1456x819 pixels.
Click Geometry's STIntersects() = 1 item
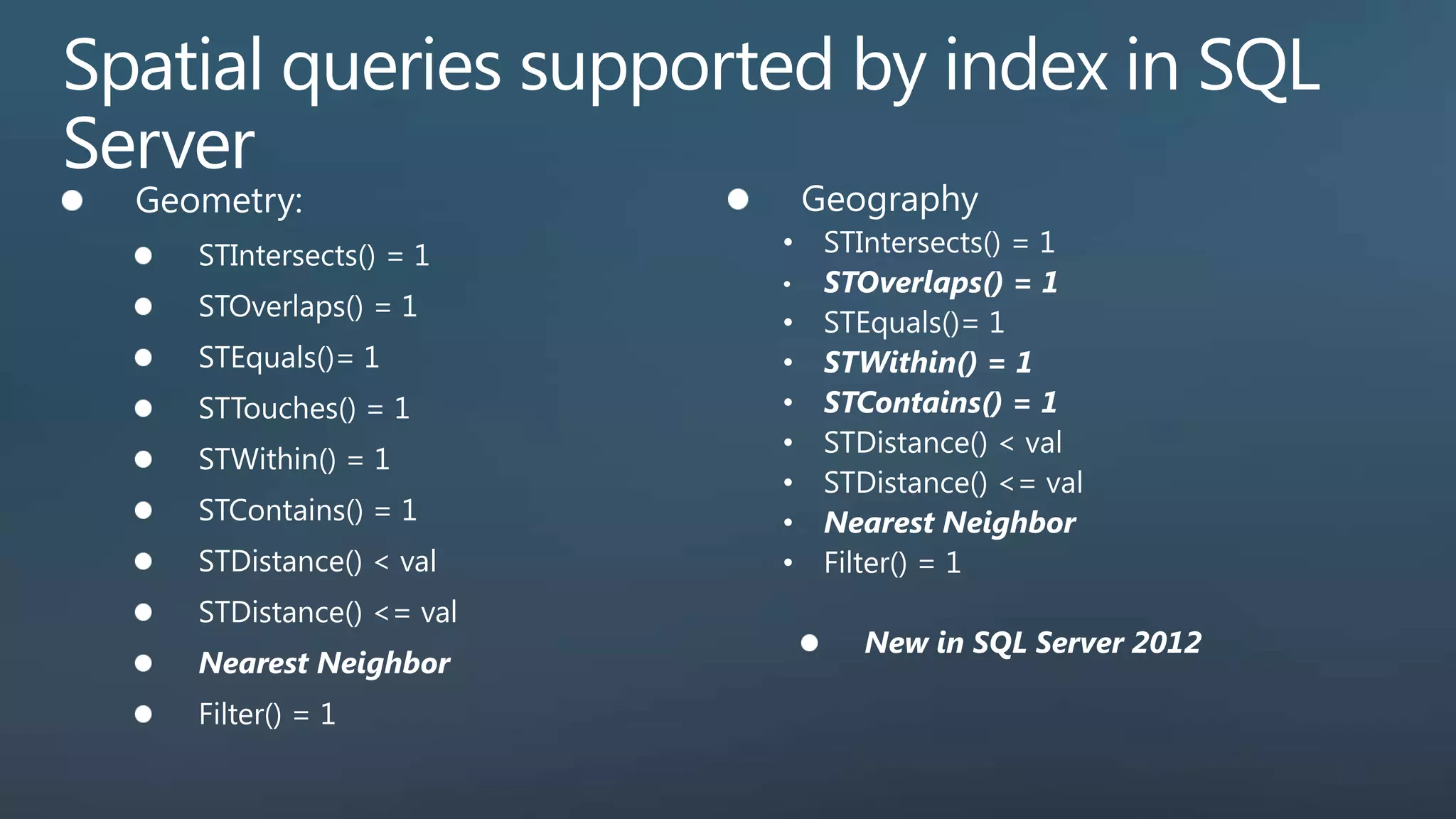pos(314,256)
